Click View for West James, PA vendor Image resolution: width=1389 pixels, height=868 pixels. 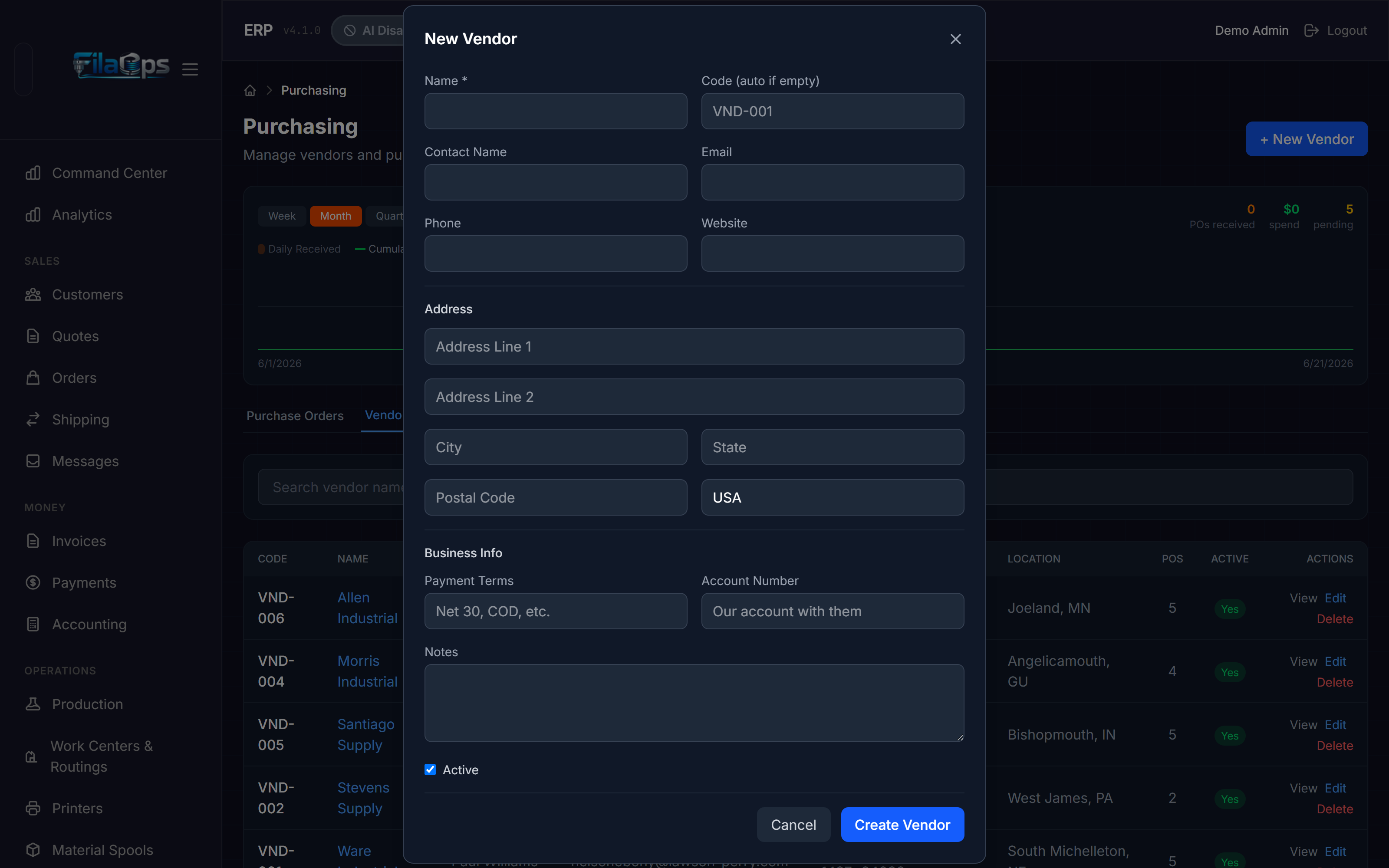click(1303, 788)
